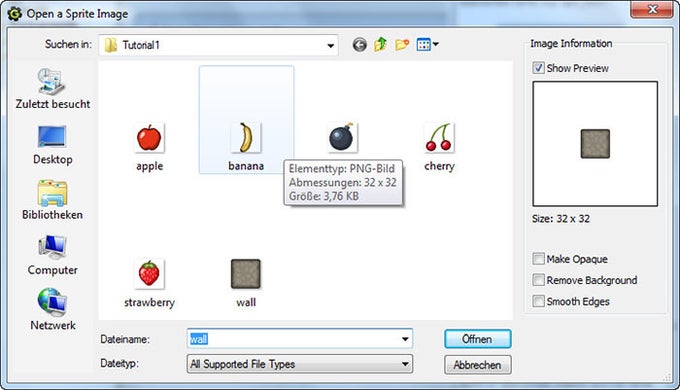Viewport: 680px width, 390px height.
Task: Go back to last visited folder
Action: pos(360,44)
